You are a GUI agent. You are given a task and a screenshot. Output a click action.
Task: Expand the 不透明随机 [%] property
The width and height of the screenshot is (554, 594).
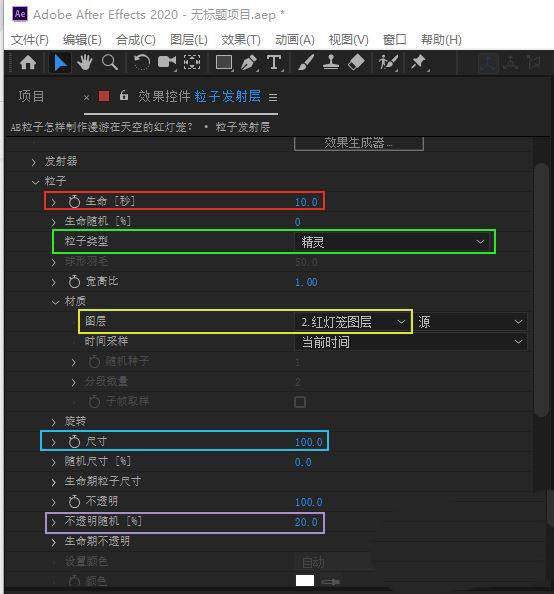pos(53,522)
